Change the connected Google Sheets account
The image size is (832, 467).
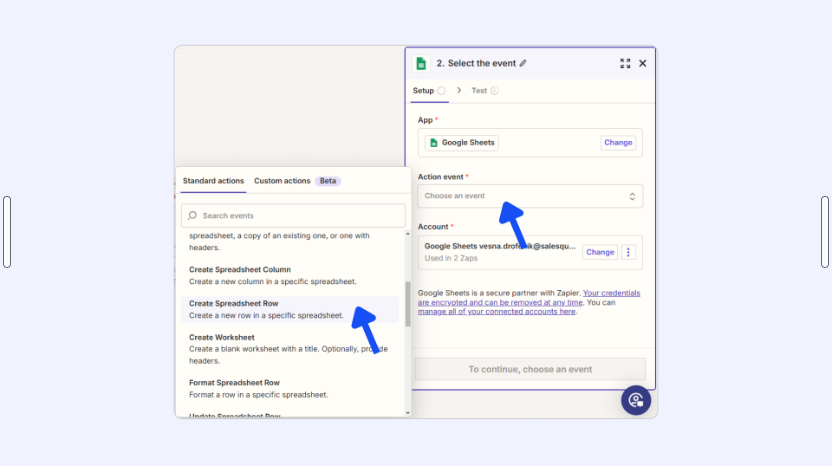(x=600, y=252)
